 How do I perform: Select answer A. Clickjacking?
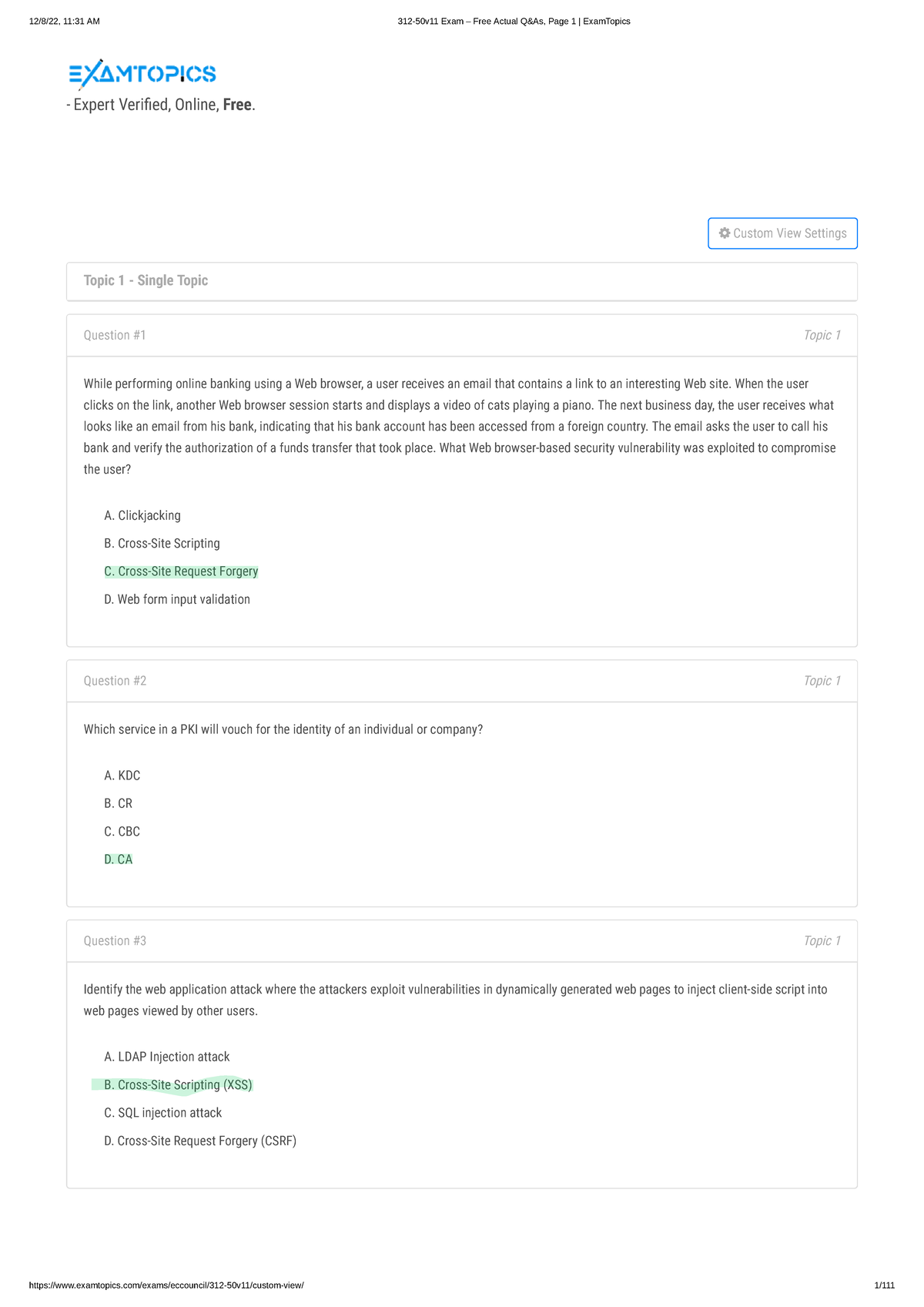(142, 515)
